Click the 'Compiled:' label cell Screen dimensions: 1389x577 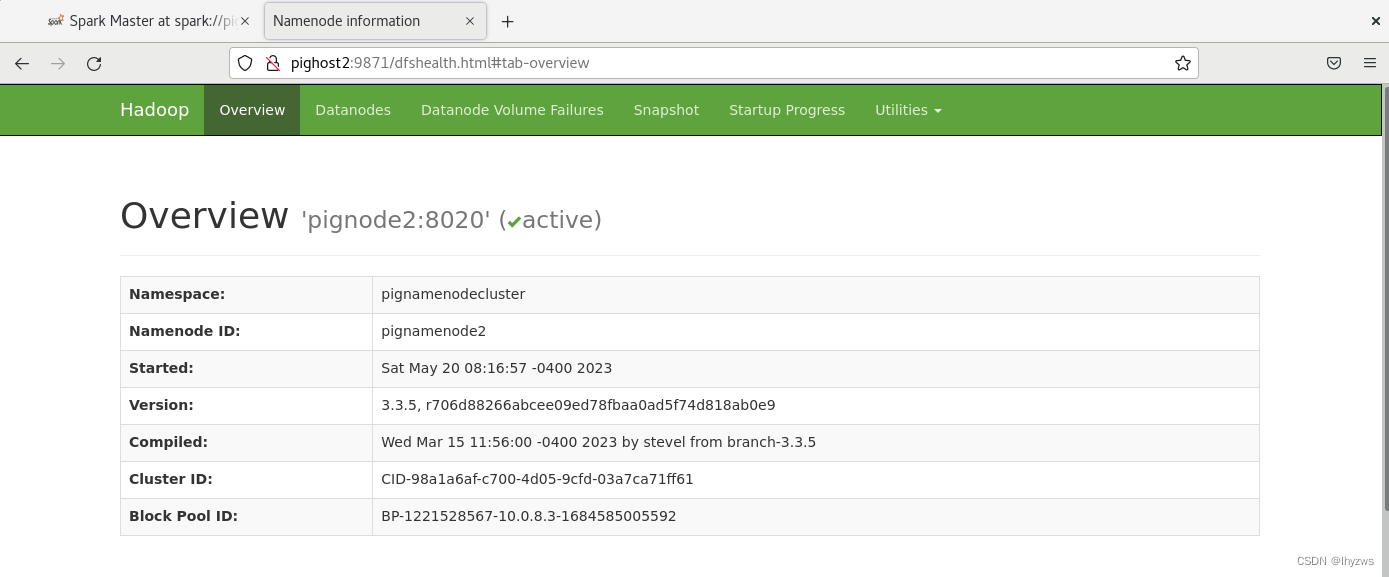[x=246, y=443]
